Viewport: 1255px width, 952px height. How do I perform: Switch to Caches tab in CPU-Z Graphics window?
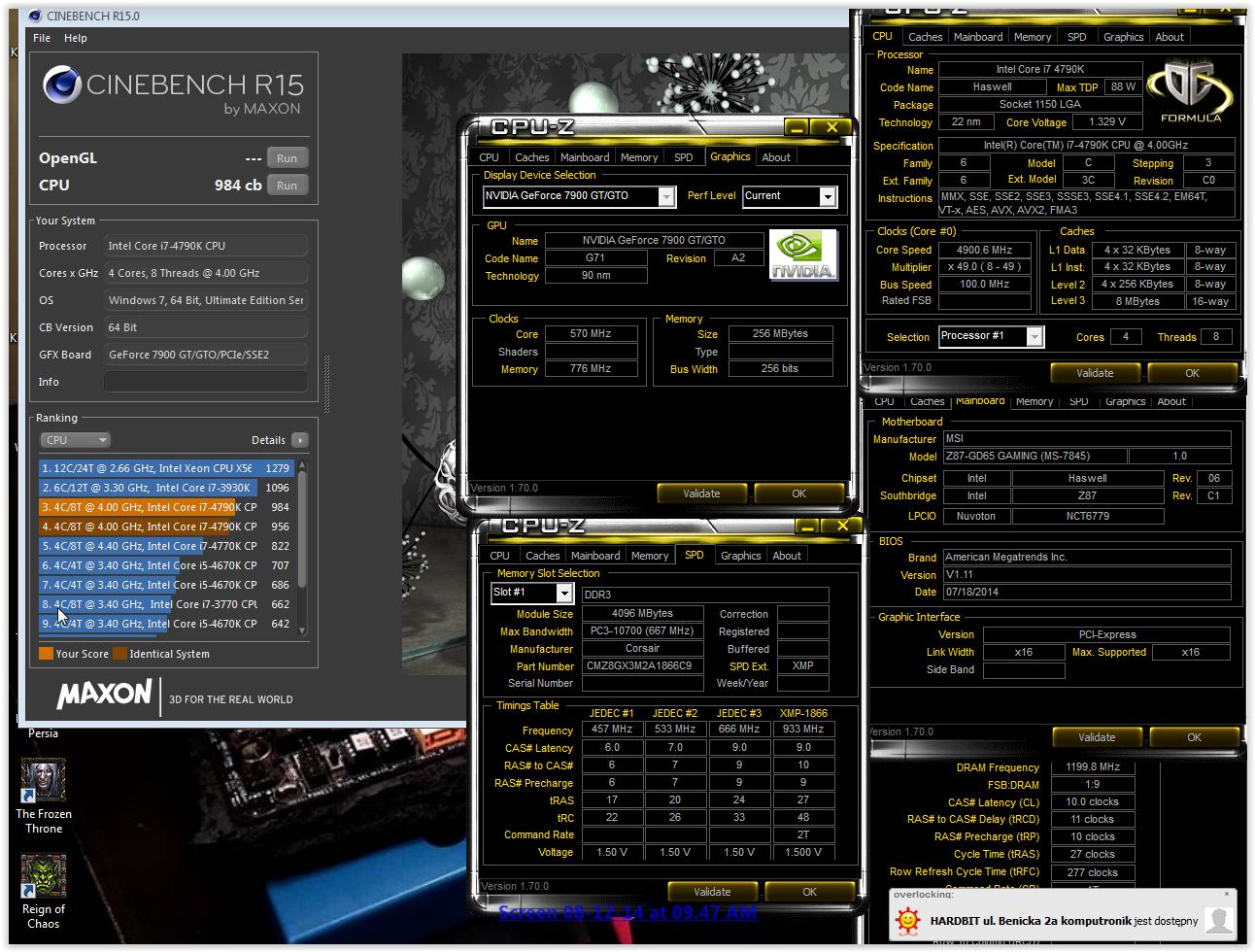tap(532, 157)
